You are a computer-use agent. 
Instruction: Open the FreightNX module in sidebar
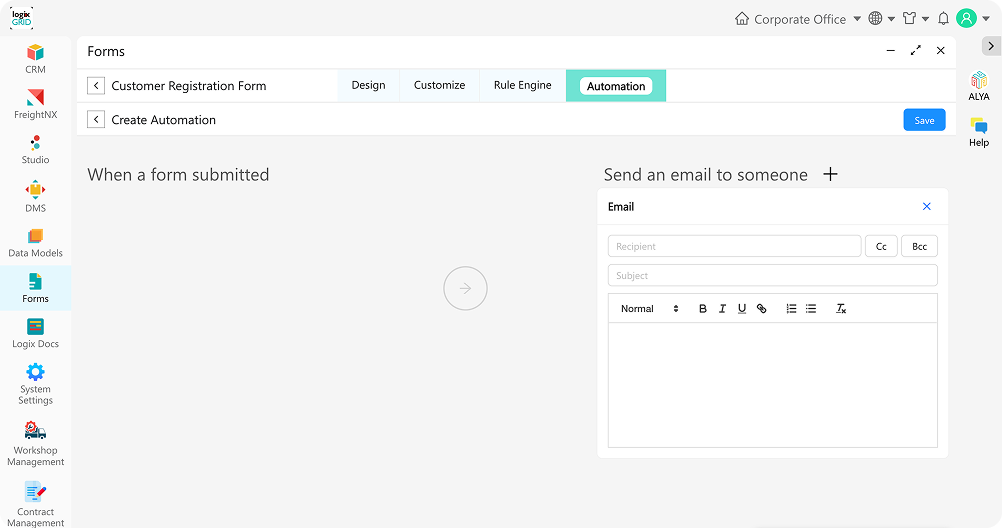click(35, 103)
